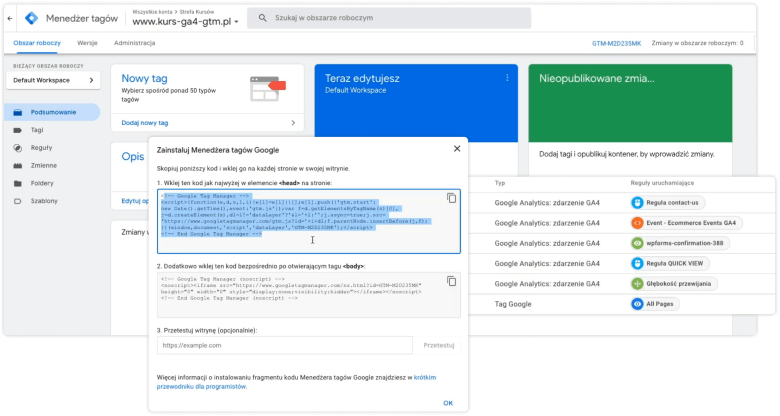Focus the https://example.com URL field
Screen dimensions: 780x416
click(285, 345)
